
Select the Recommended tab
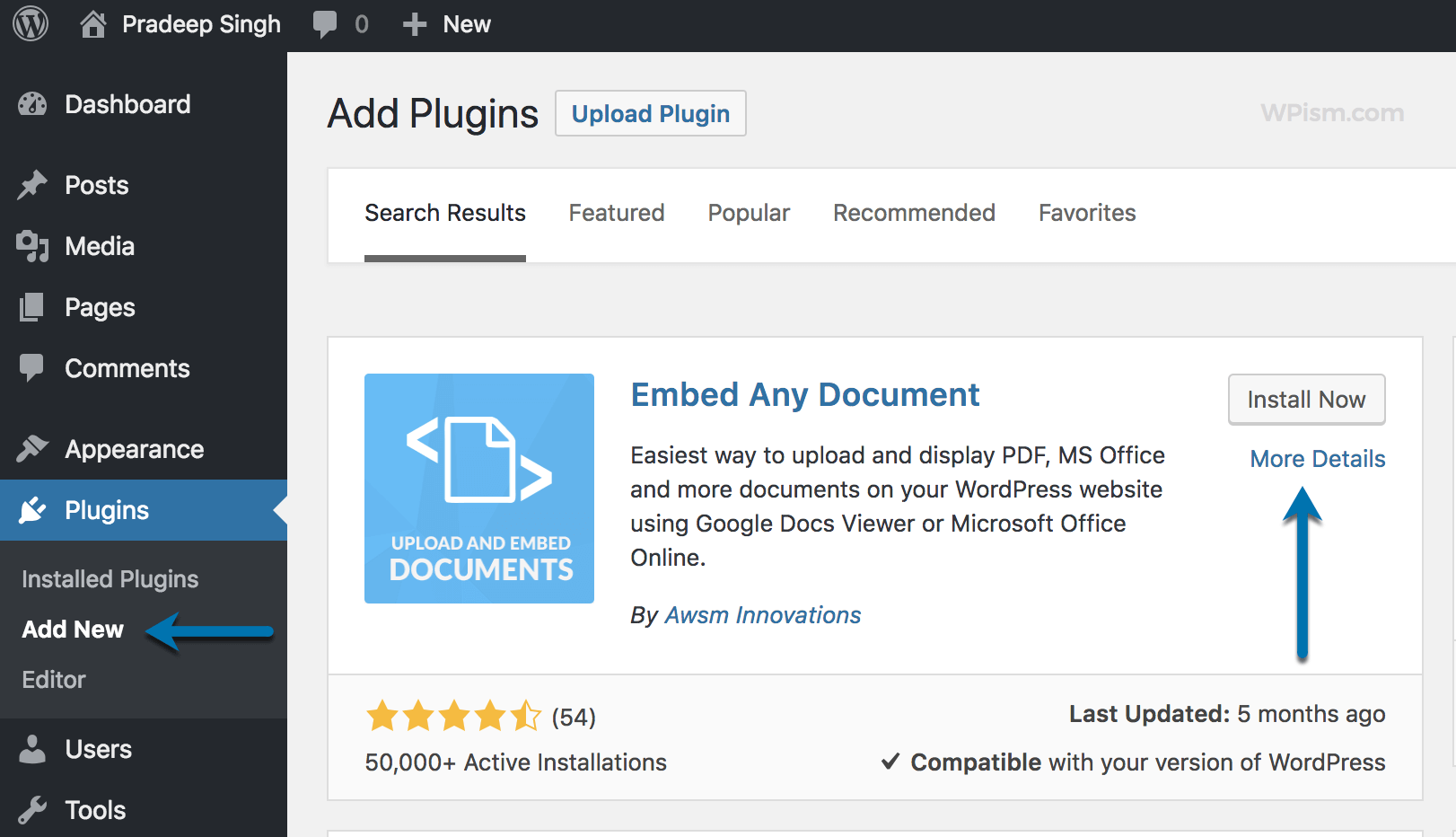(914, 213)
